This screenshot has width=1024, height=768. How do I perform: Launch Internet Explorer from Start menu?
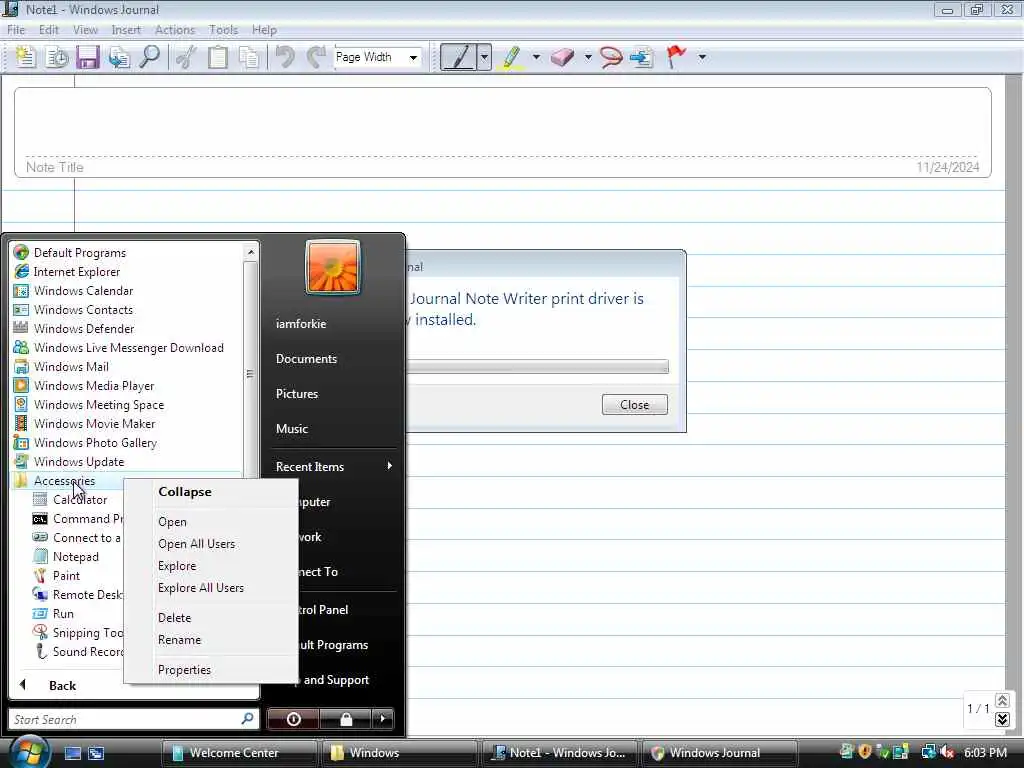tap(77, 272)
